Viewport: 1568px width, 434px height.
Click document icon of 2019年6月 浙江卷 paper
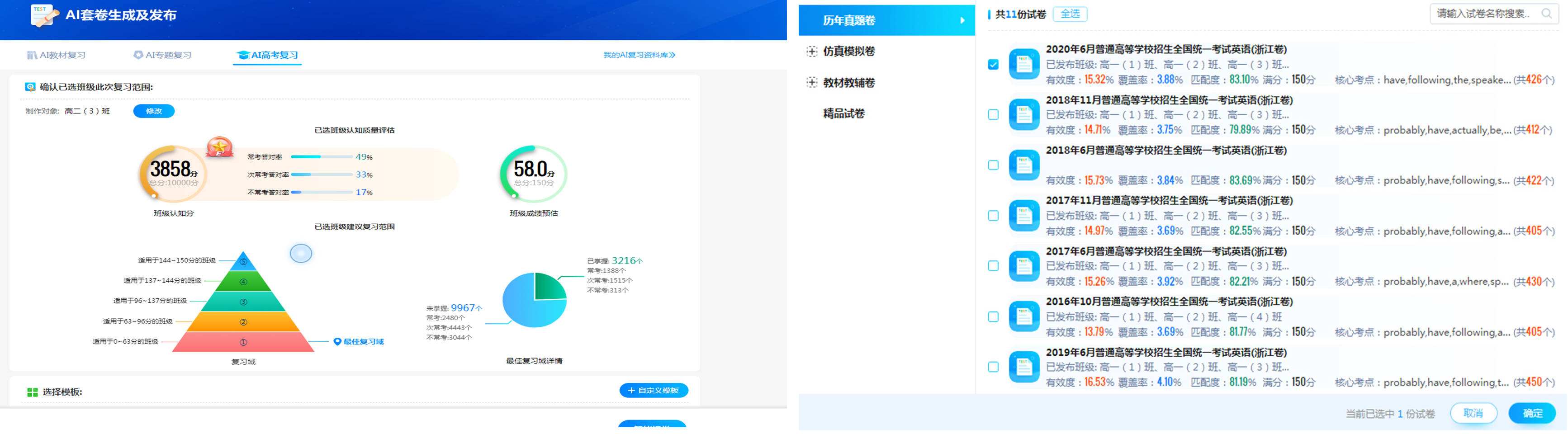pyautogui.click(x=1024, y=367)
